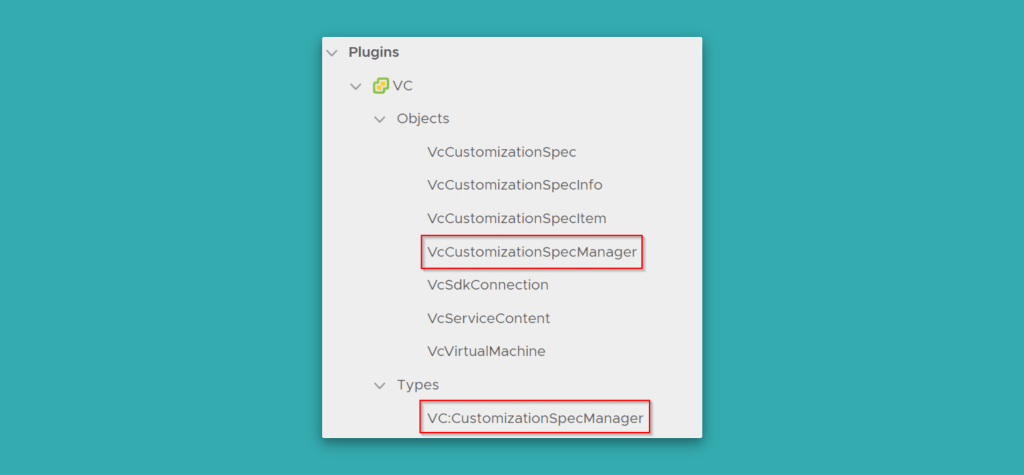The image size is (1024, 475).
Task: Click the Types folder label
Action: pos(418,385)
